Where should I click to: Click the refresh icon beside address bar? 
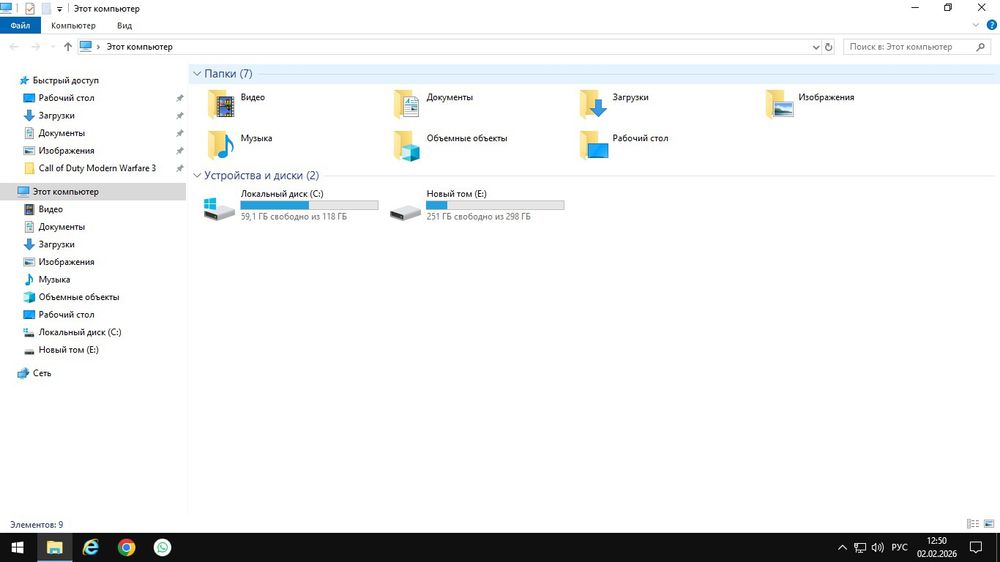tap(828, 47)
